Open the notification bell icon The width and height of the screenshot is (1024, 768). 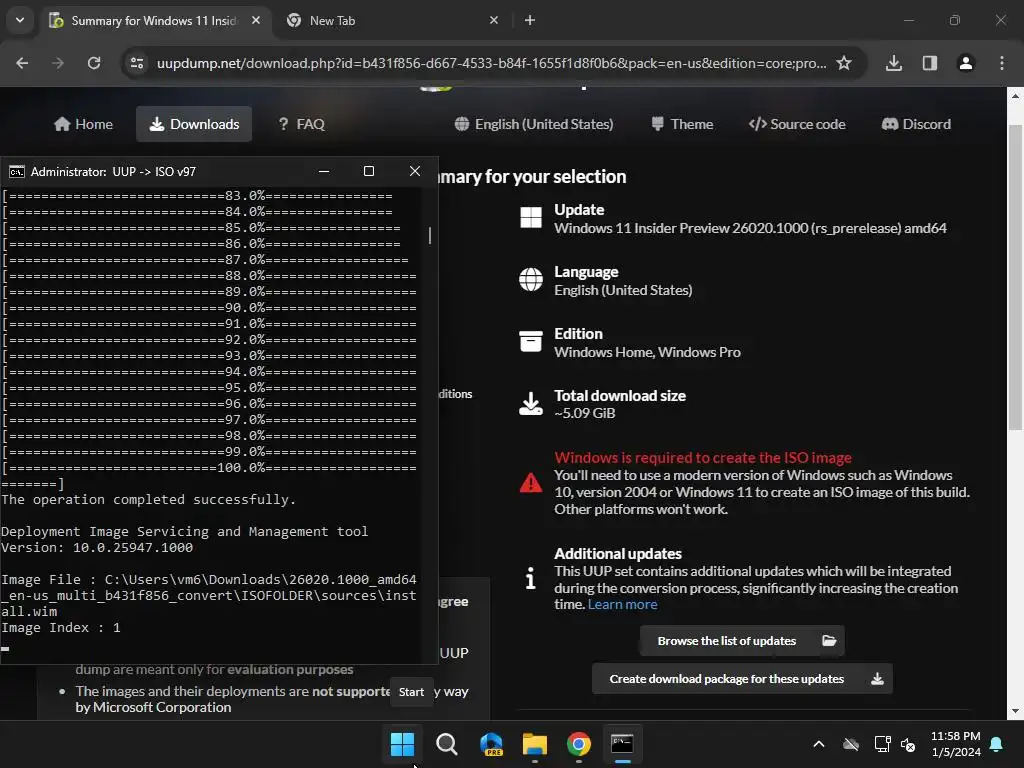click(997, 744)
